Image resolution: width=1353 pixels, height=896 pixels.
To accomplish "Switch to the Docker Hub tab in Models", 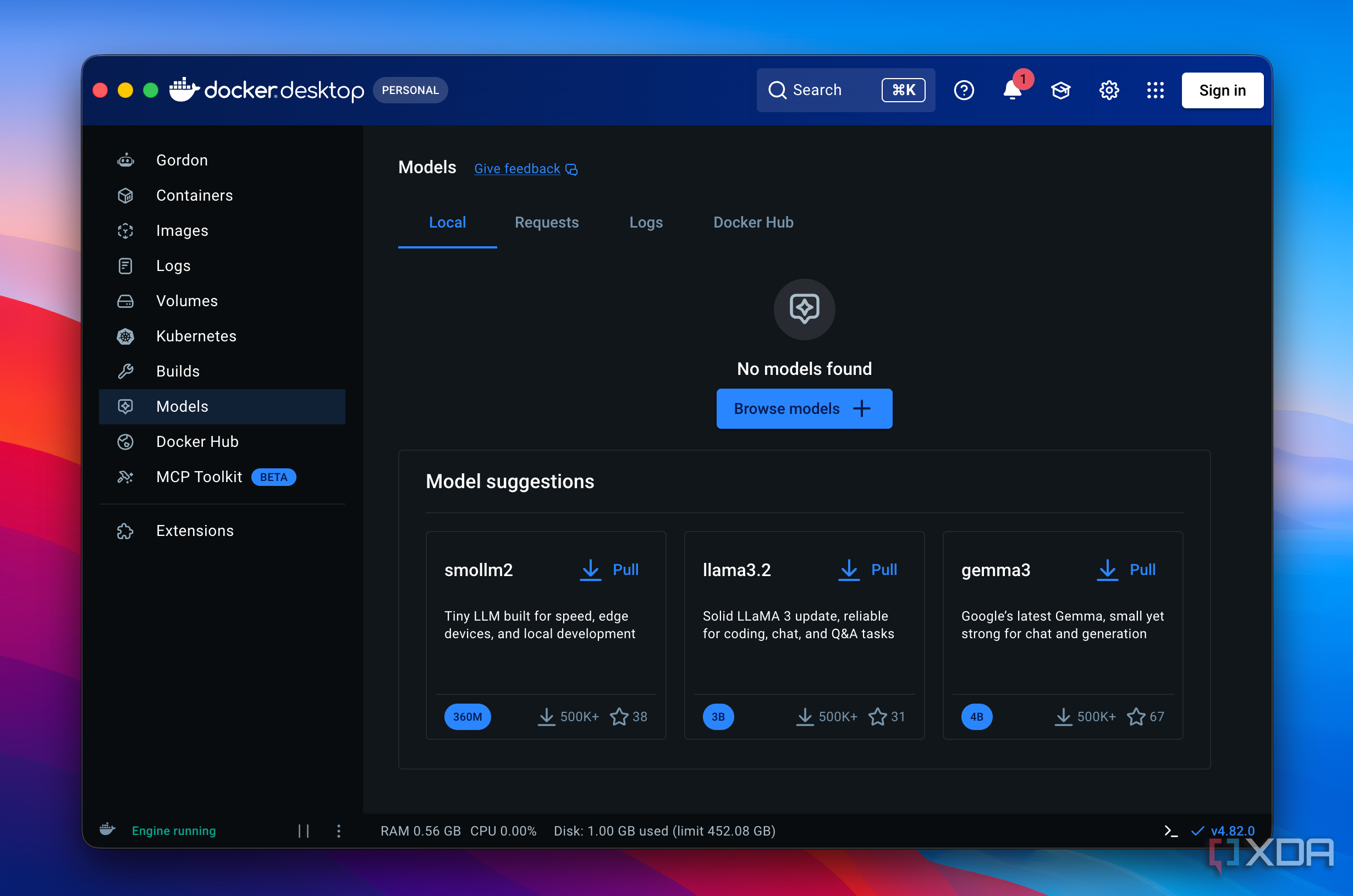I will (753, 223).
